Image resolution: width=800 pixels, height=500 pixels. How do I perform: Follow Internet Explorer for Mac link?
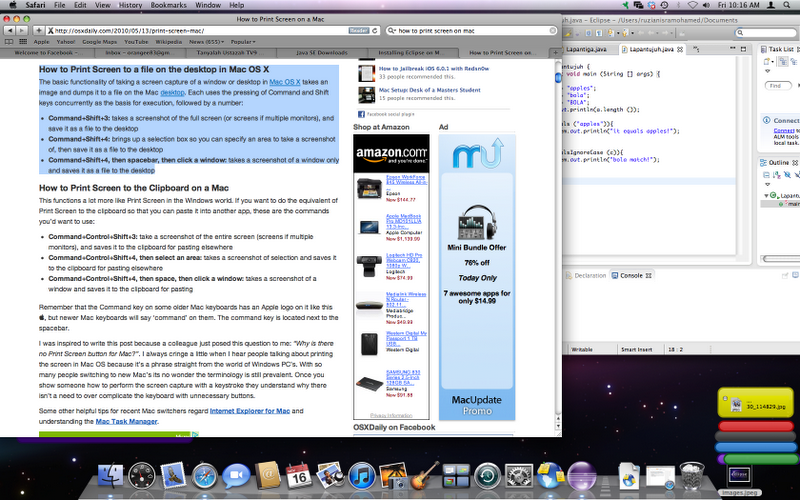pyautogui.click(x=249, y=411)
